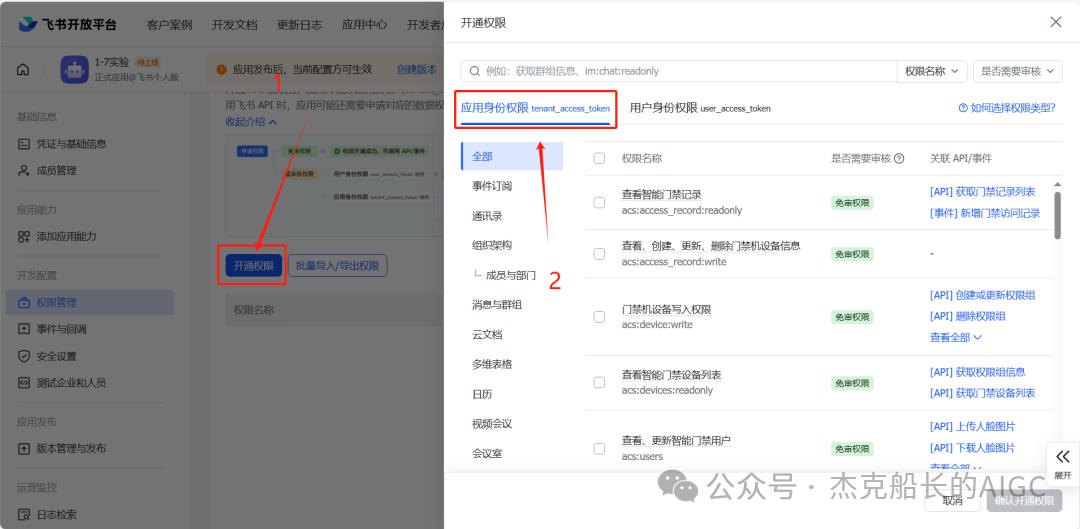1080x529 pixels.
Task: Select the 组织架构 category
Action: (492, 245)
